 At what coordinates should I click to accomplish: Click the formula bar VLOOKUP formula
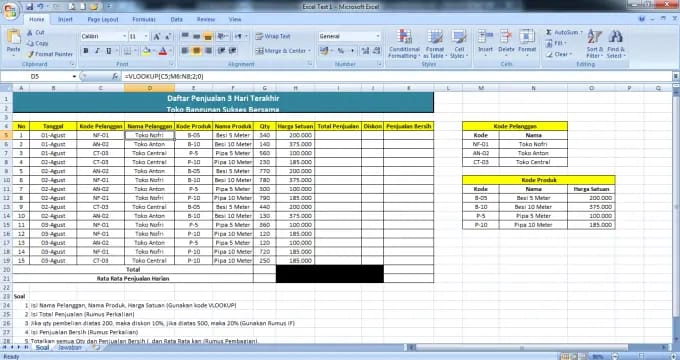[x=164, y=76]
